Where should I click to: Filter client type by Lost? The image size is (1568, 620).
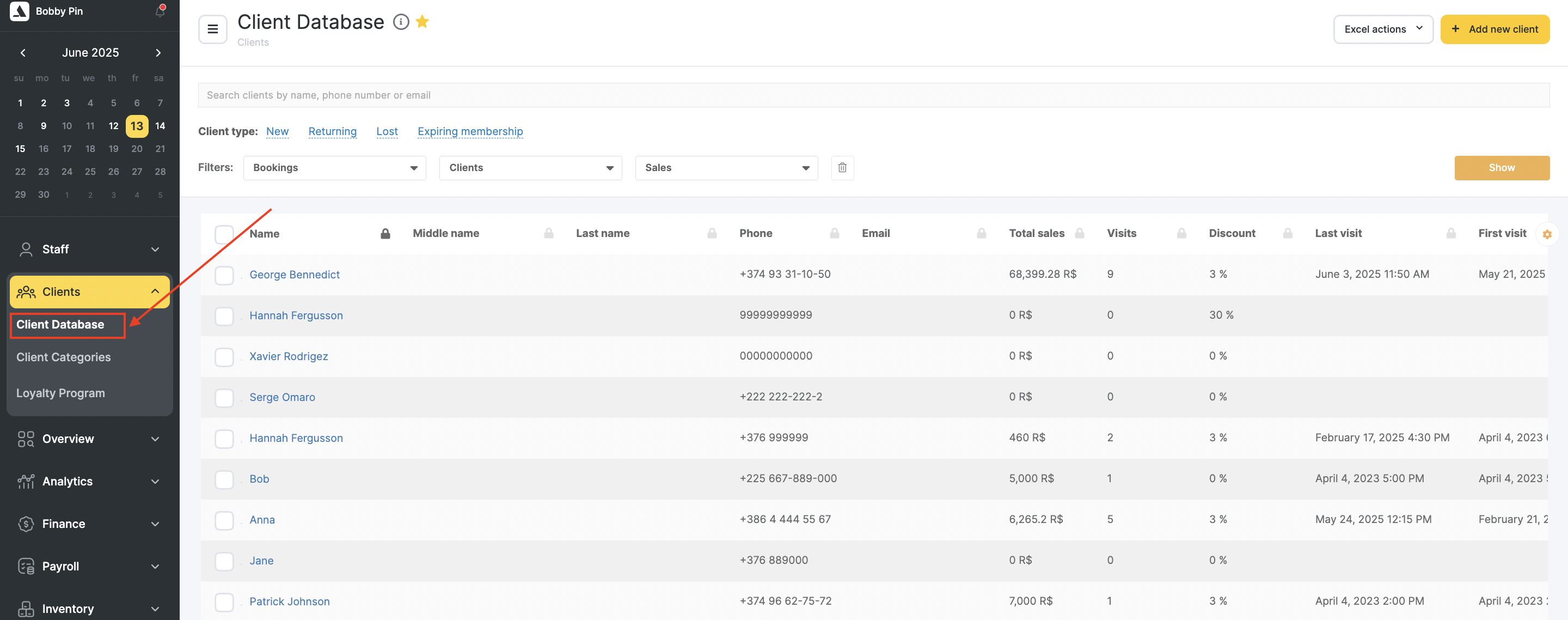click(x=387, y=131)
